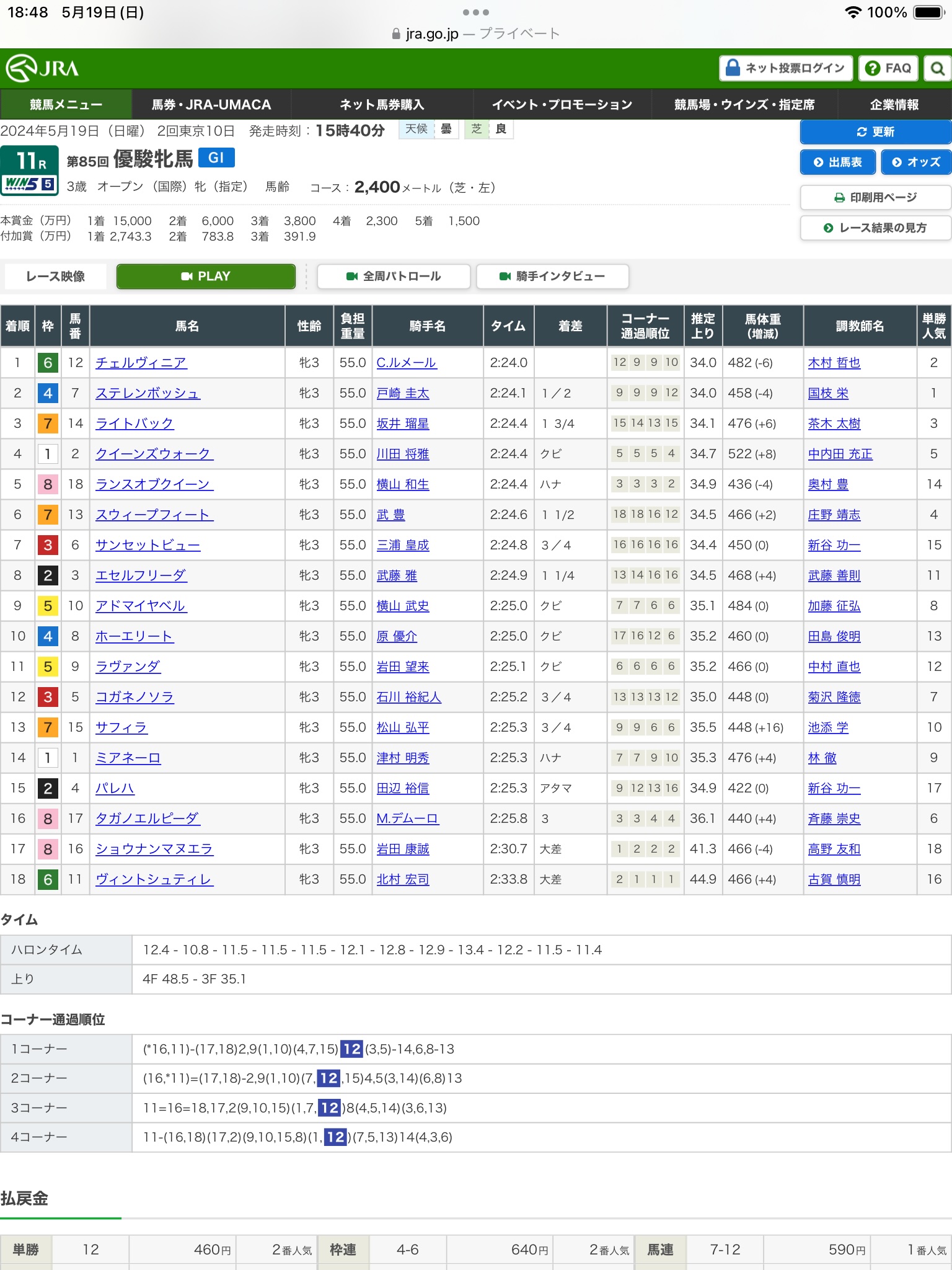Open horse サフィラ

121,727
